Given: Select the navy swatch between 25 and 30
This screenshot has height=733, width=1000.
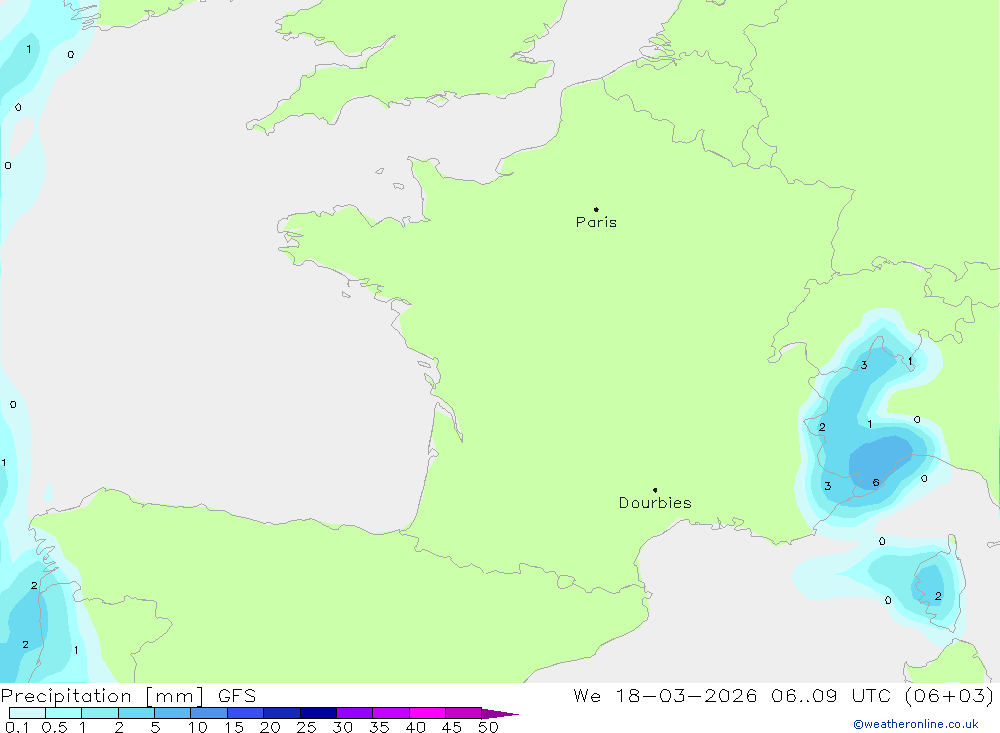Looking at the screenshot, I should [318, 713].
